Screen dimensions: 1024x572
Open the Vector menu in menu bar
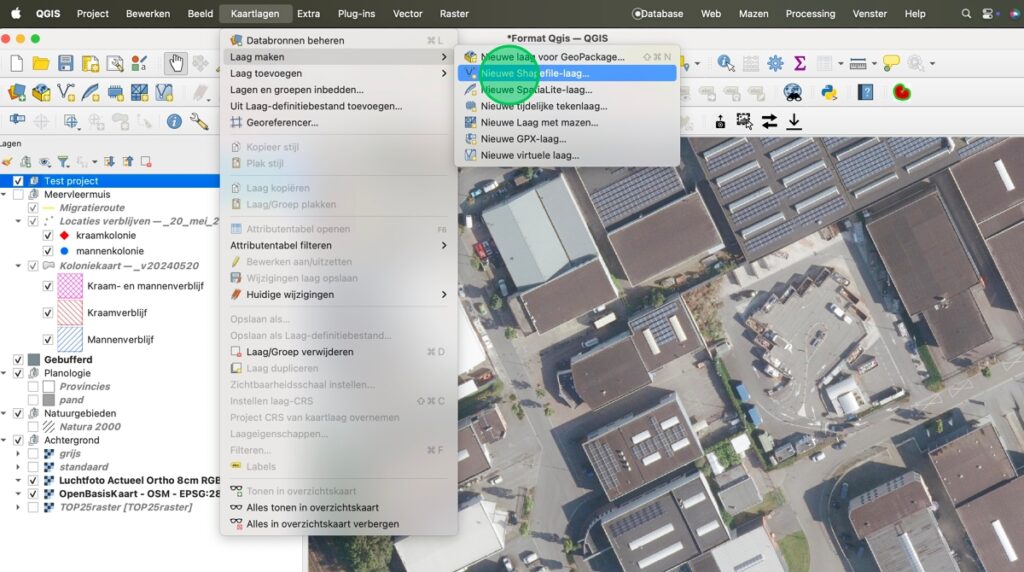pyautogui.click(x=407, y=14)
